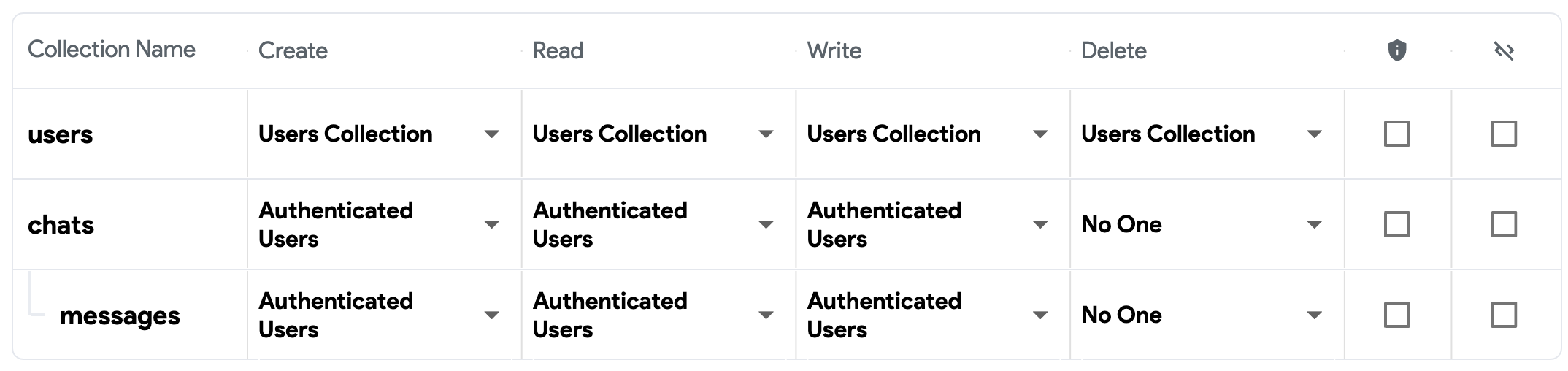Select the messages subcollection name

[x=120, y=315]
